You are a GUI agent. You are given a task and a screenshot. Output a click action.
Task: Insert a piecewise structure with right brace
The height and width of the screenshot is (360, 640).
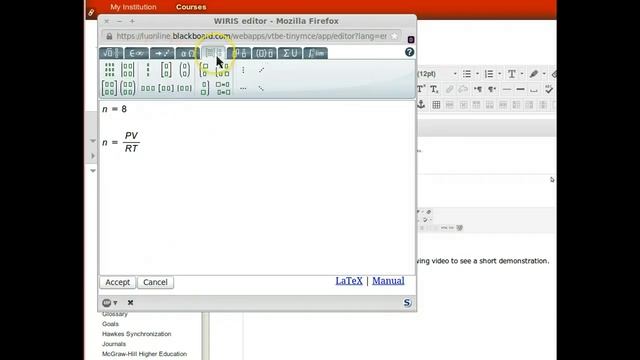(x=204, y=88)
